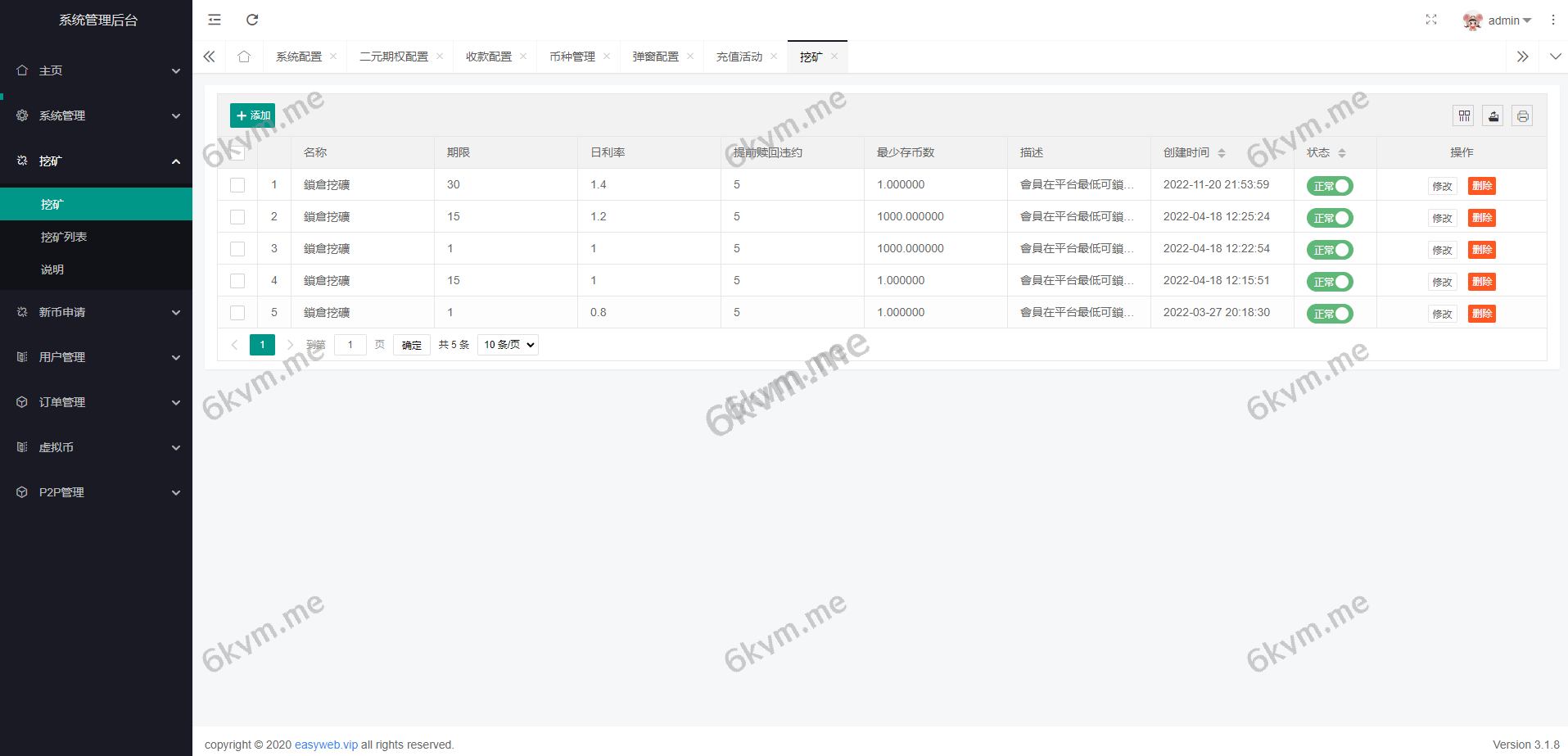Viewport: 1568px width, 756px height.
Task: Click the fullscreen icon near admin avatar
Action: click(1431, 19)
